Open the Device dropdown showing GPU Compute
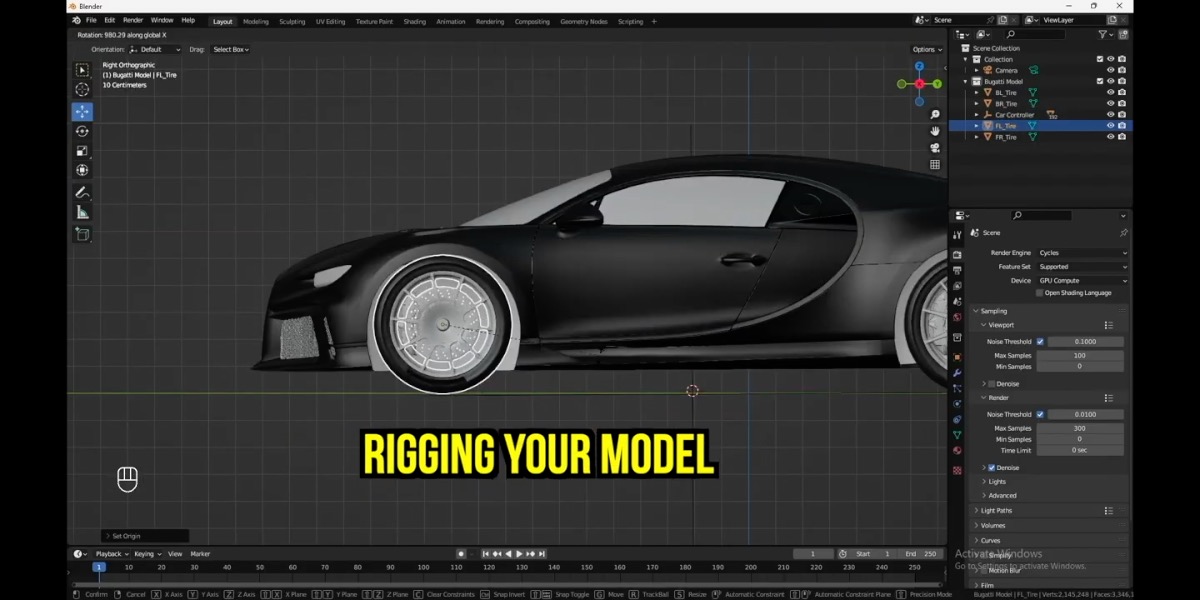1200x600 pixels. [1080, 279]
